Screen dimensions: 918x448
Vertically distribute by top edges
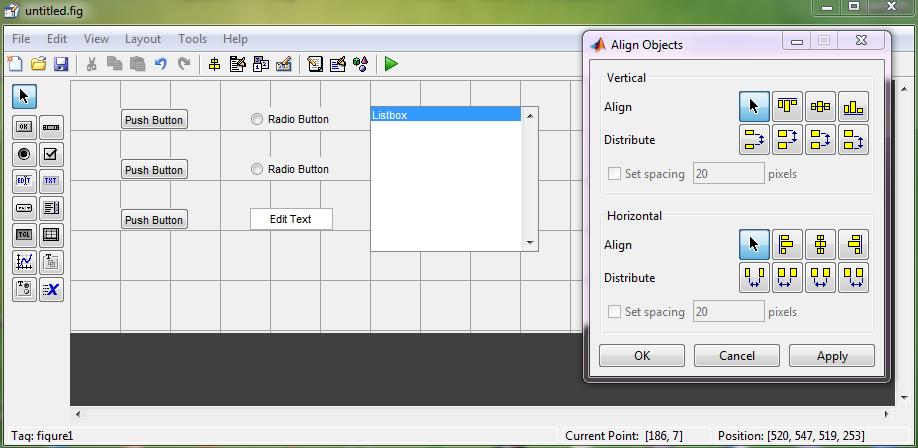[787, 139]
